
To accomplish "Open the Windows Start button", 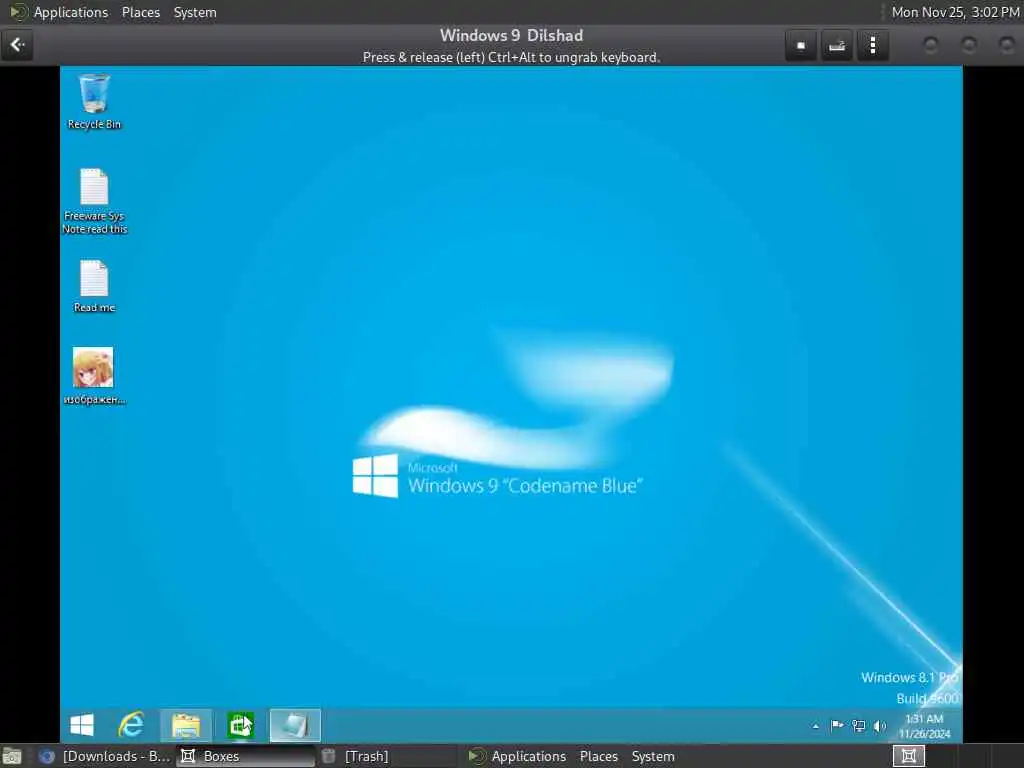I will 82,725.
